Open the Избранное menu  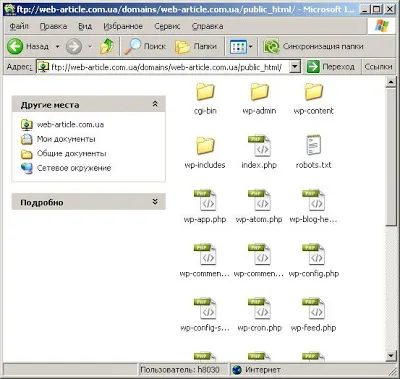point(123,26)
